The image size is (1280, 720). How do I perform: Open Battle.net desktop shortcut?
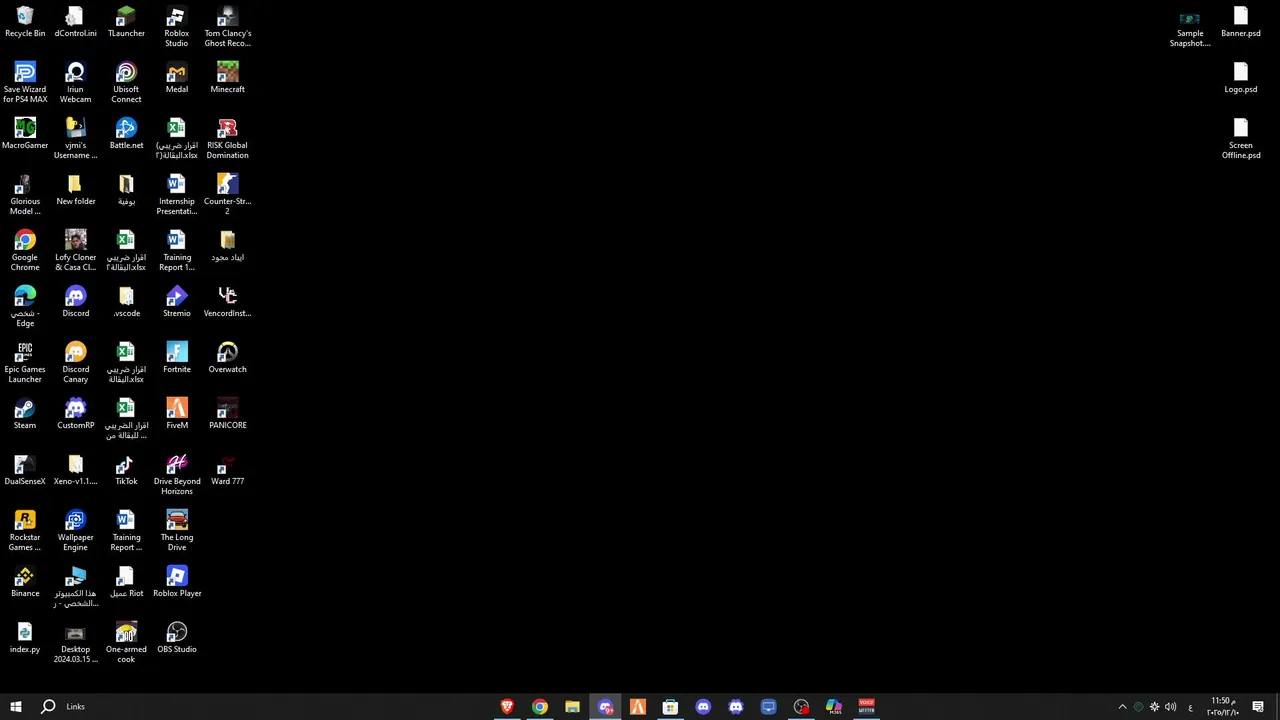tap(126, 135)
